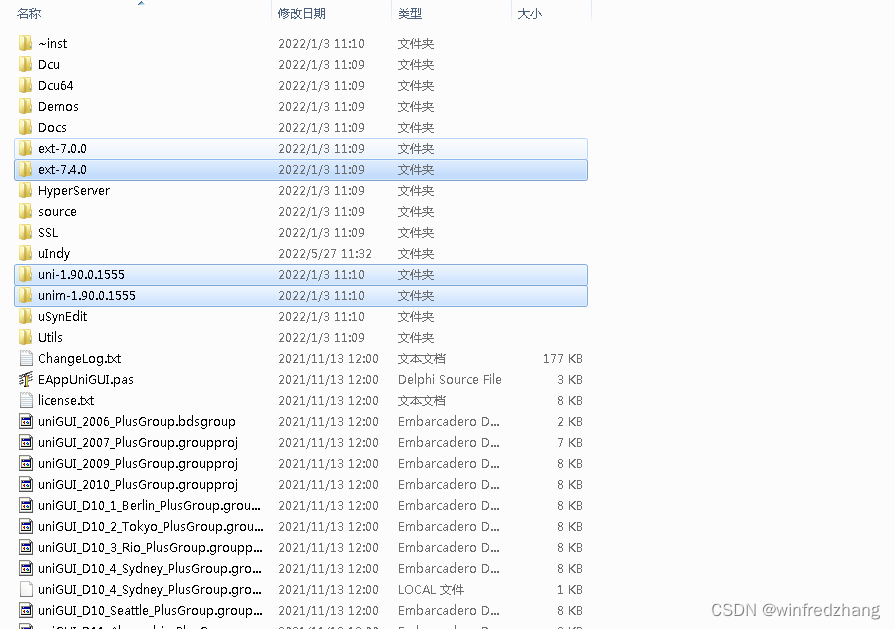Select the EAppUniGUI.pas file name
This screenshot has width=895, height=629.
tap(86, 380)
